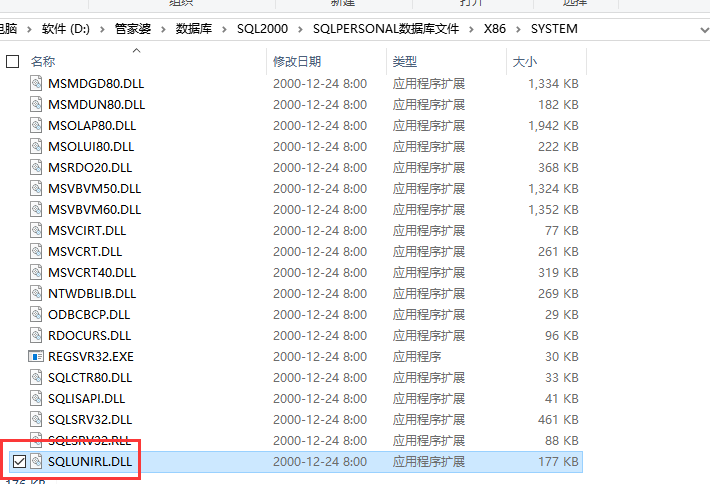
Task: Click the MSVCRT40.DLL file icon
Action: [x=36, y=272]
